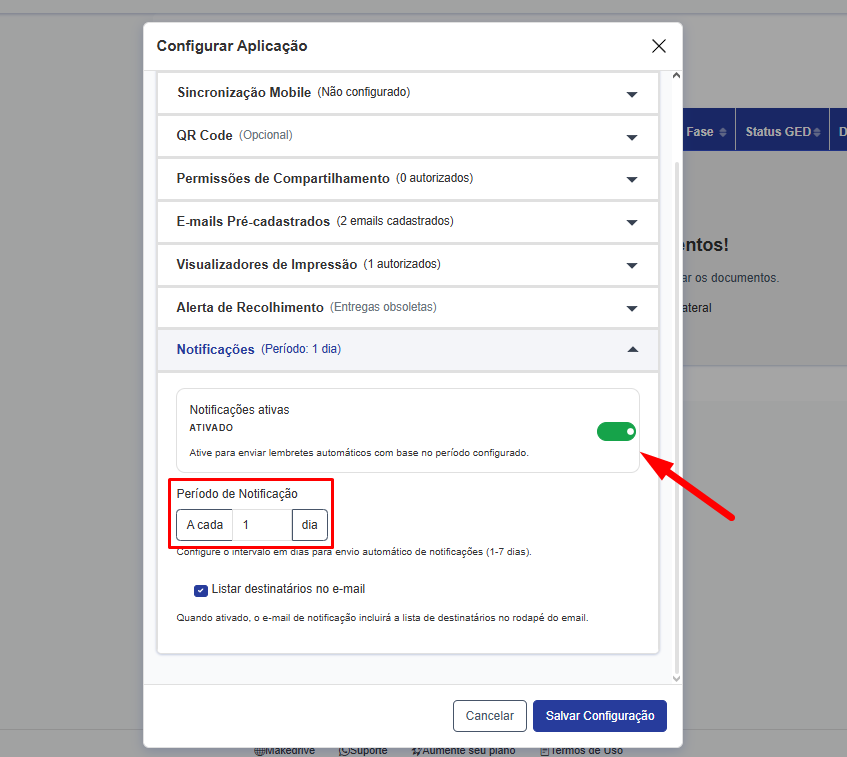Disable the Notificações ativas toggle

click(616, 431)
